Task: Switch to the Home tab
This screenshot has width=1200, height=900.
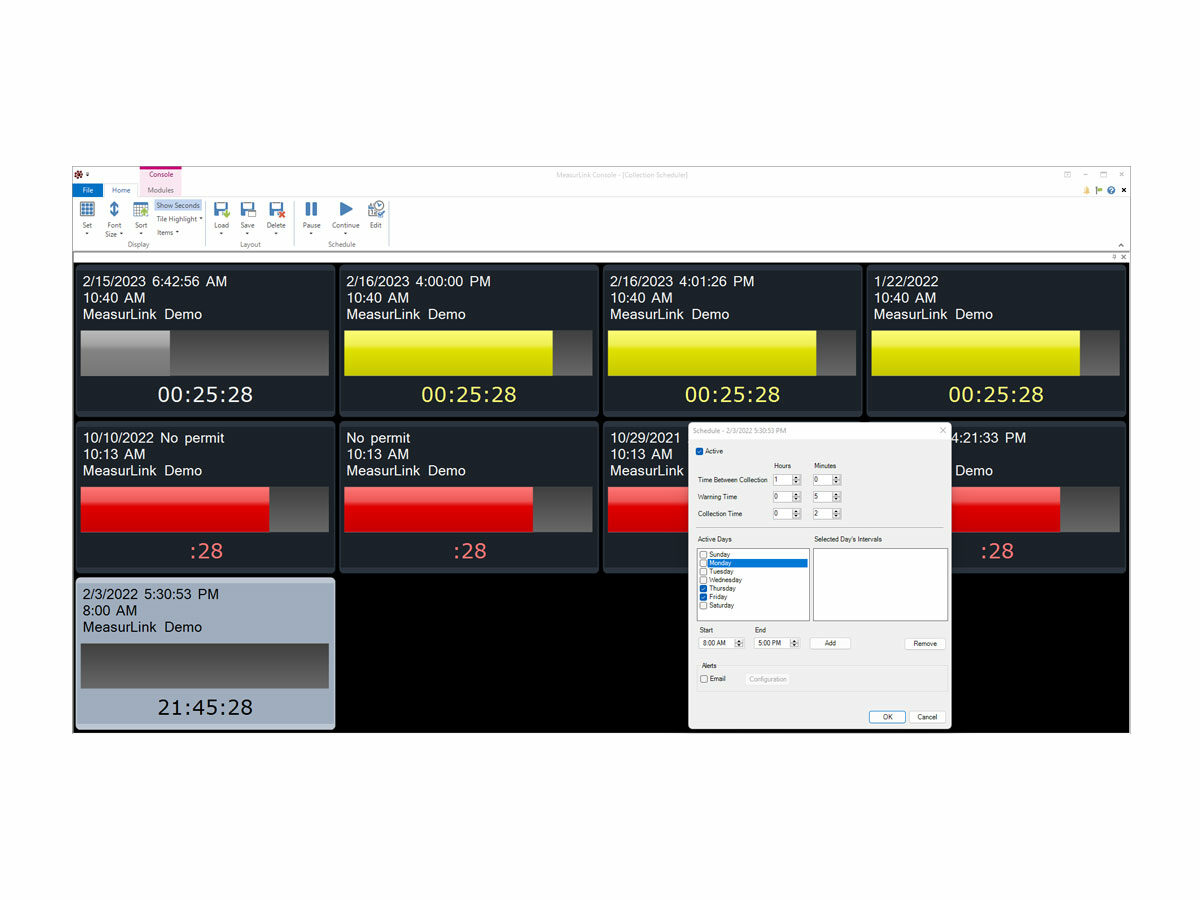Action: [x=121, y=190]
